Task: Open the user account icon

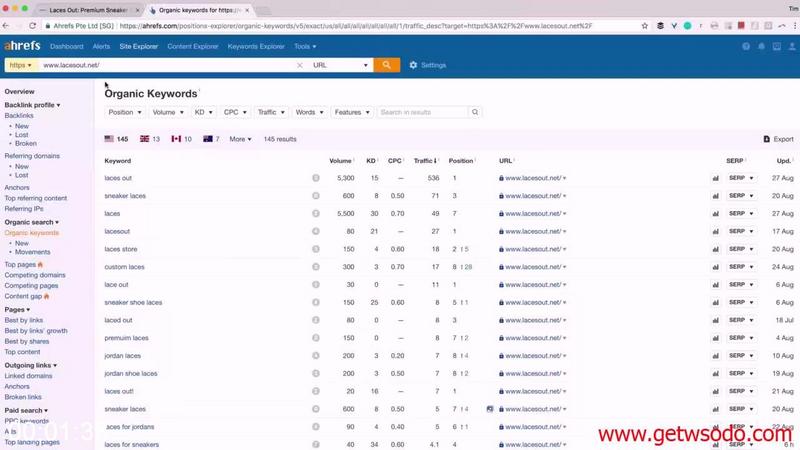Action: pyautogui.click(x=792, y=46)
